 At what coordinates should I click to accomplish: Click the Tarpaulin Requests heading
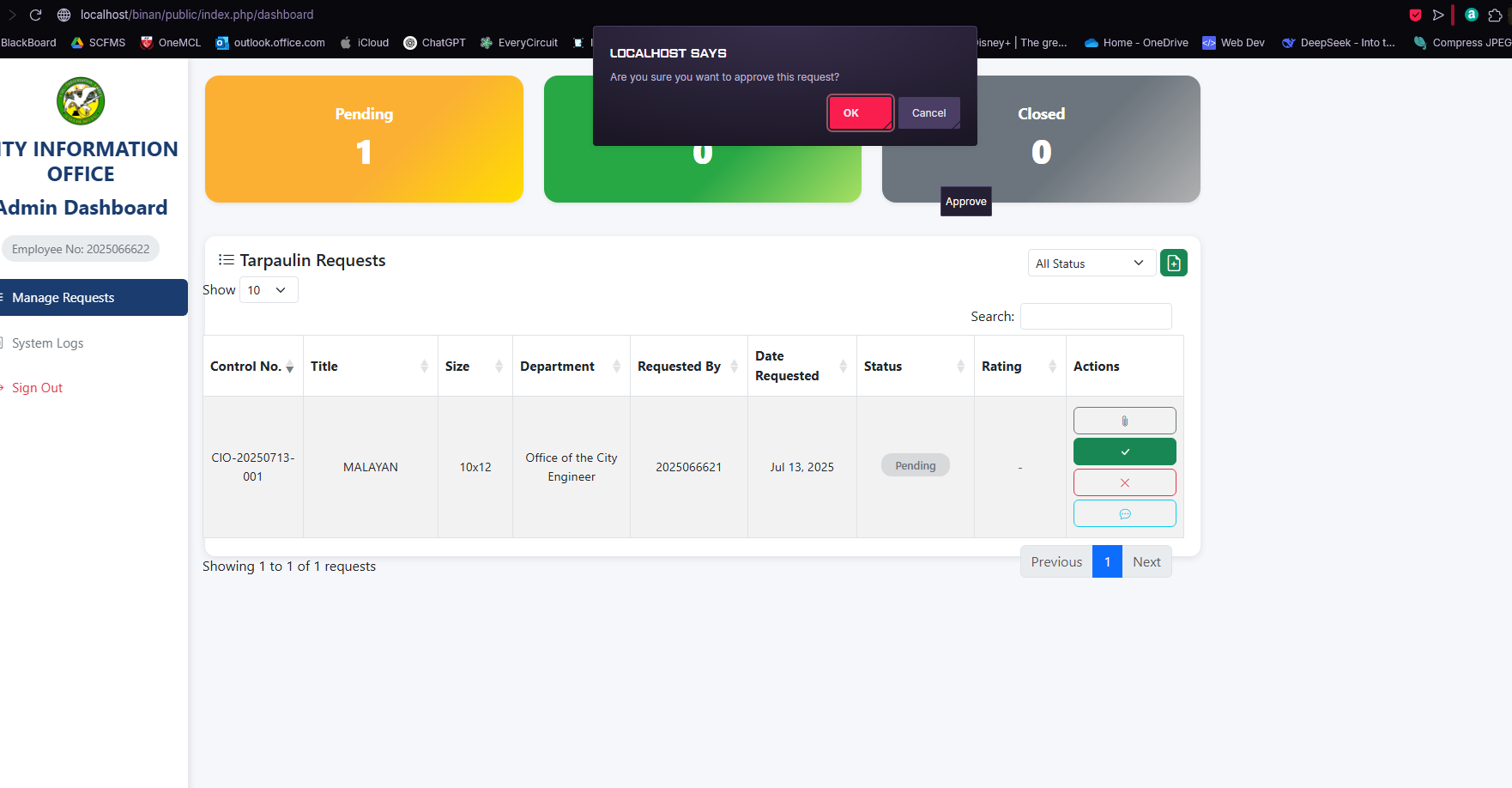pyautogui.click(x=312, y=260)
